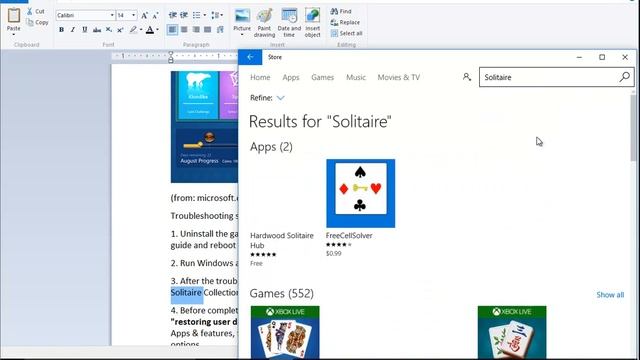This screenshot has width=640, height=360.
Task: Click the Increase indent icon
Action: (x=184, y=16)
